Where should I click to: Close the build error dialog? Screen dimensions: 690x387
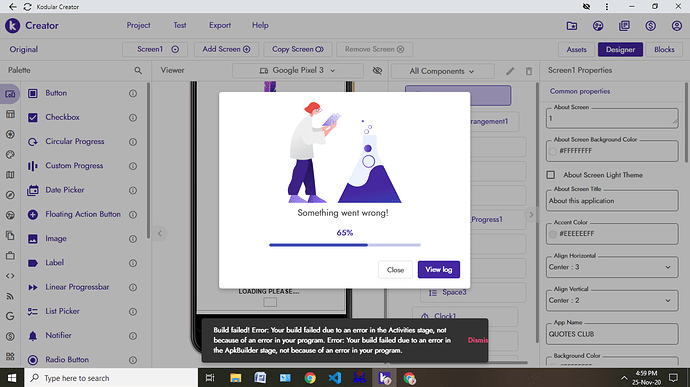(x=395, y=269)
